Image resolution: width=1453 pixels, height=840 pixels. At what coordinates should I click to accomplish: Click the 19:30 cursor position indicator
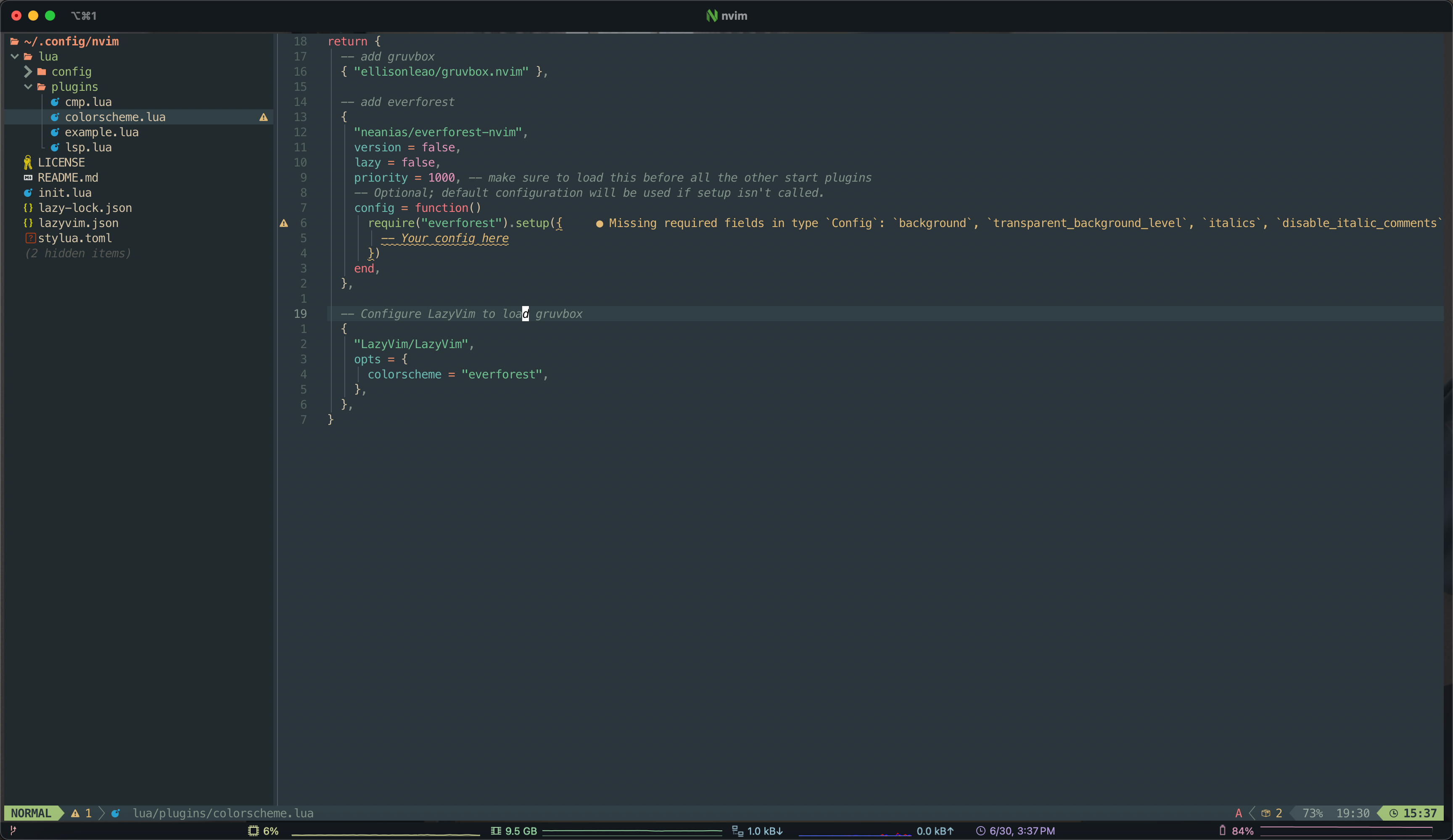(1353, 813)
